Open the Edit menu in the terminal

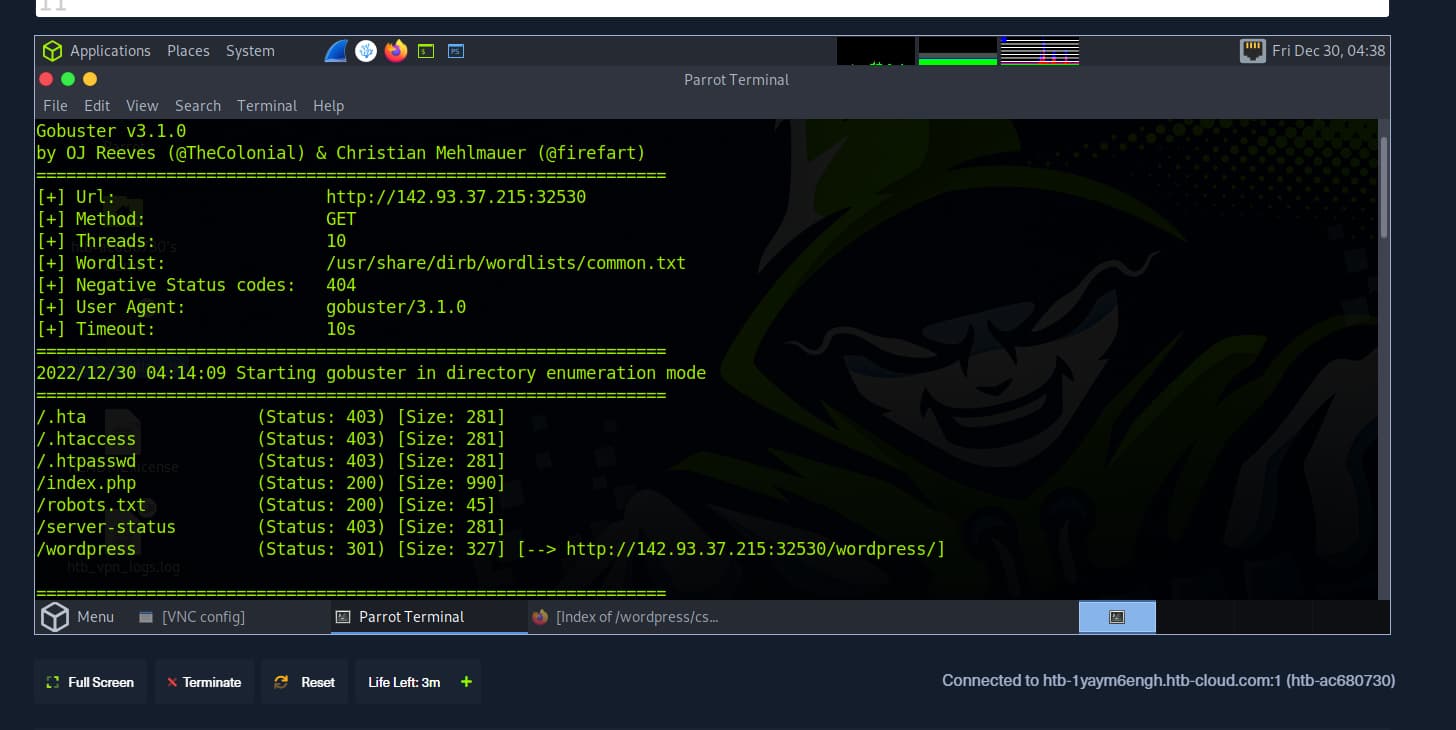click(97, 106)
